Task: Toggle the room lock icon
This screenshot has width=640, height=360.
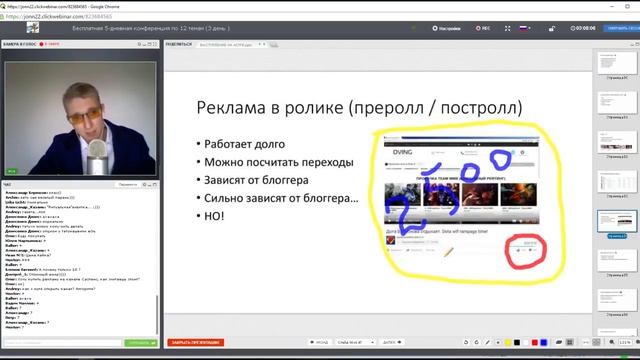Action: (552, 29)
